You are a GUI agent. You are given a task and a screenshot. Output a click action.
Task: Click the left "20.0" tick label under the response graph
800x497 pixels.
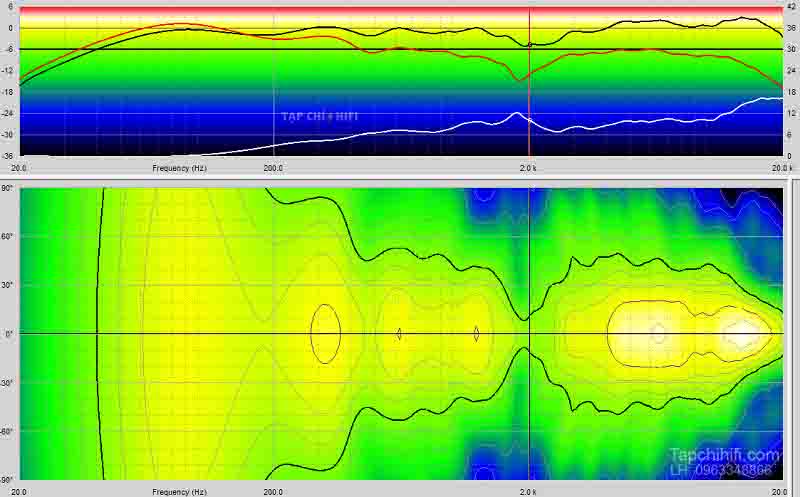[19, 168]
